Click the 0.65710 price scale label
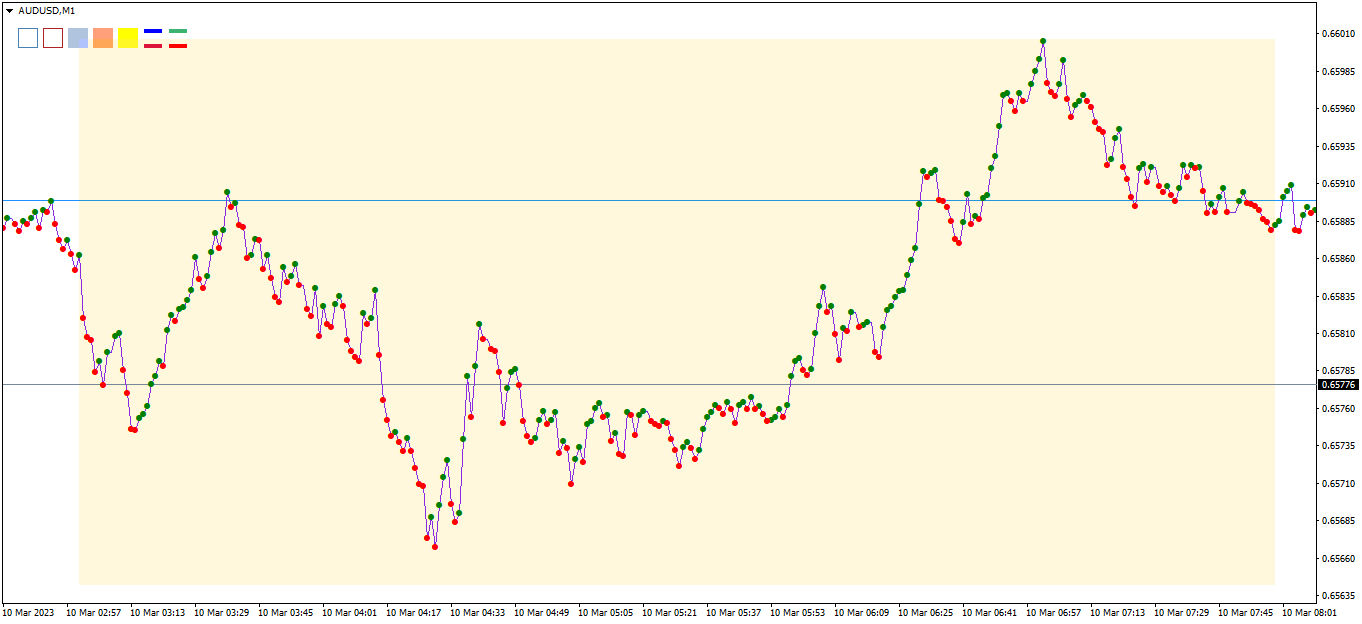 pos(1338,484)
